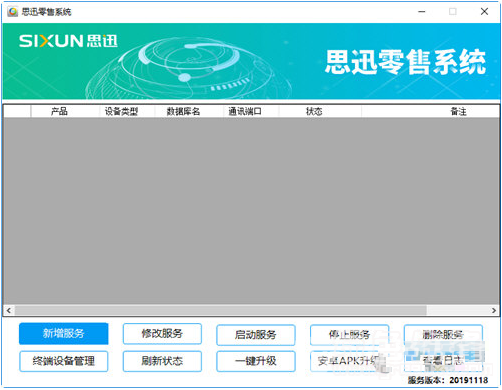The height and width of the screenshot is (390, 502).
Task: Open 终端设备管理 device management
Action: point(64,361)
